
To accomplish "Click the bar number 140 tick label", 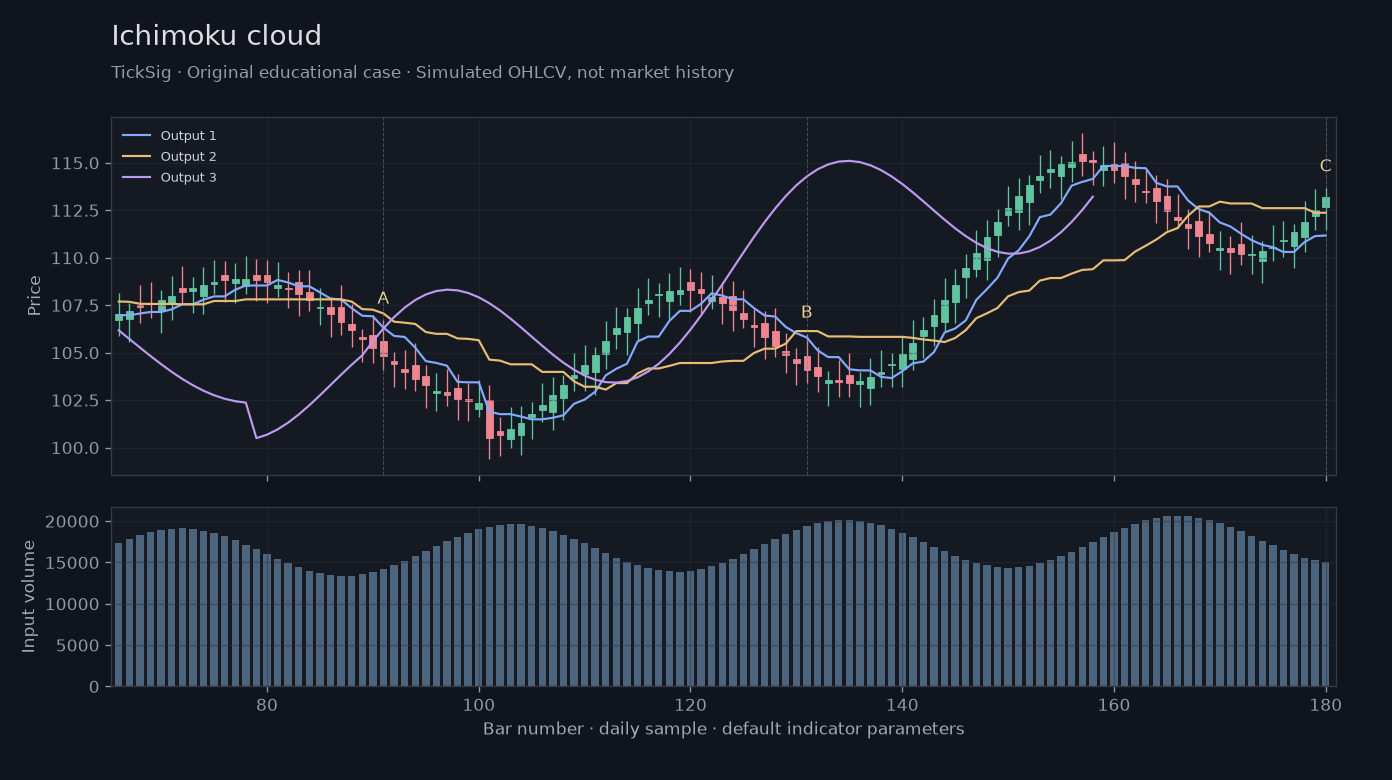I will [902, 704].
